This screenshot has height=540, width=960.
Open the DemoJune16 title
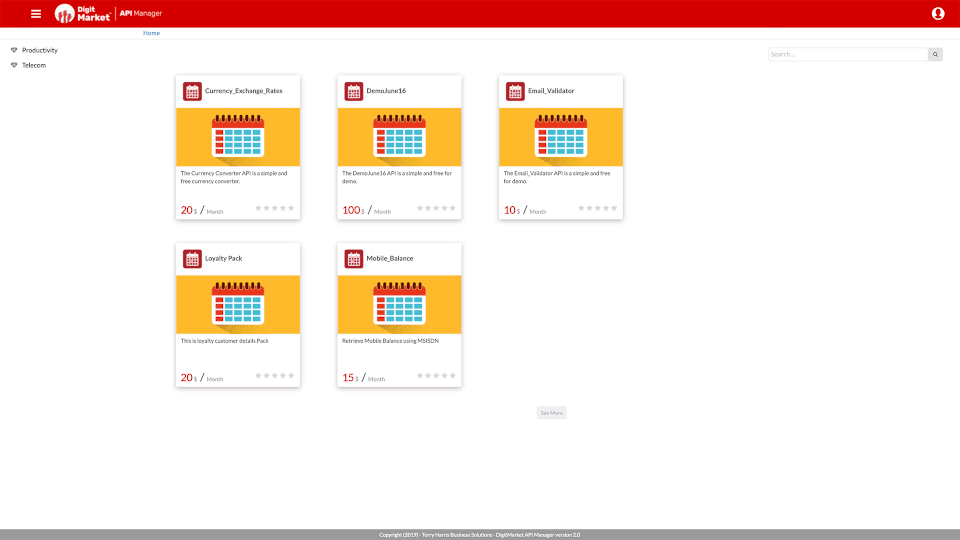(x=386, y=91)
